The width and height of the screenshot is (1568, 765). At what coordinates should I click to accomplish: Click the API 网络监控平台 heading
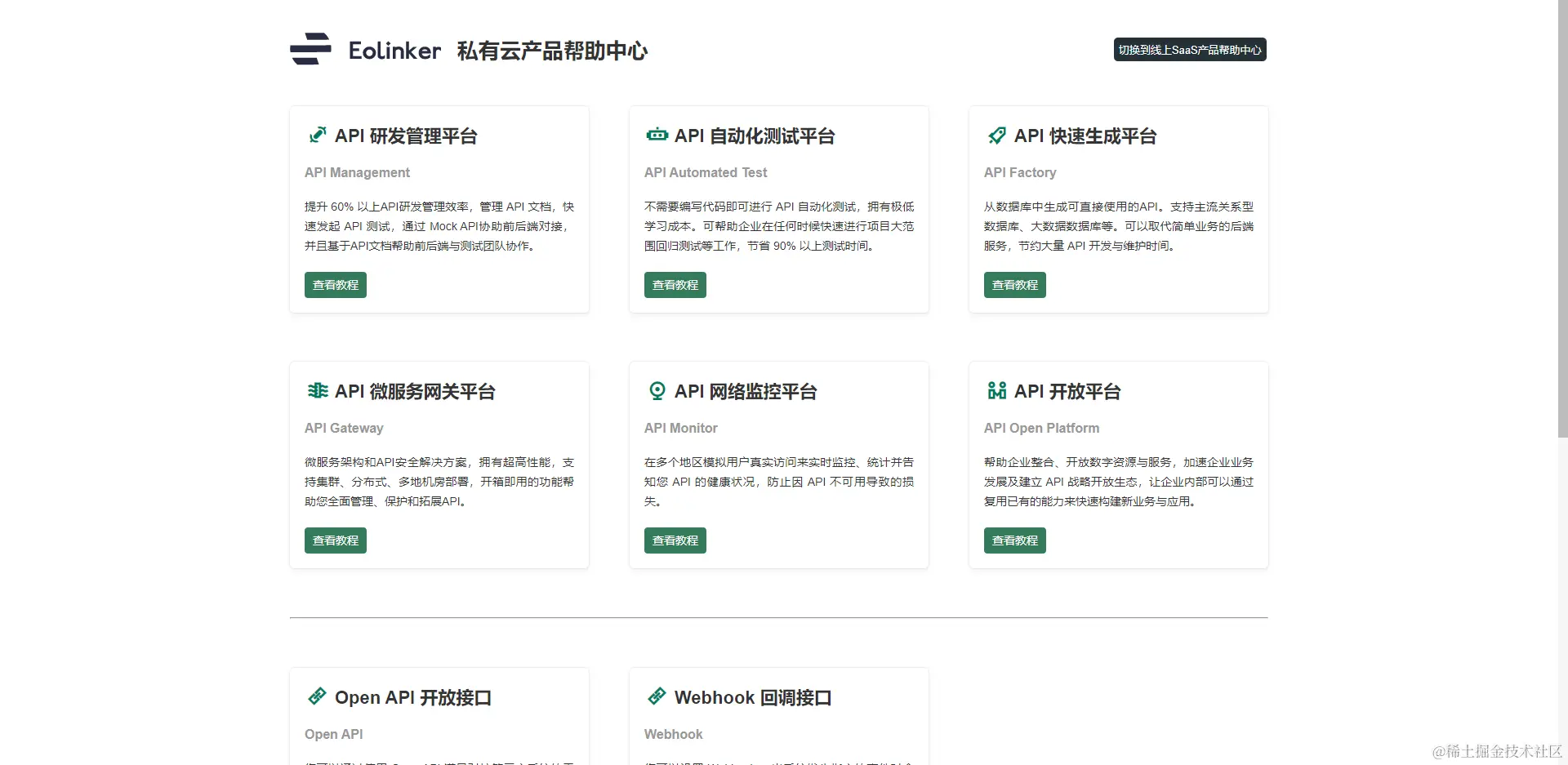click(x=746, y=392)
